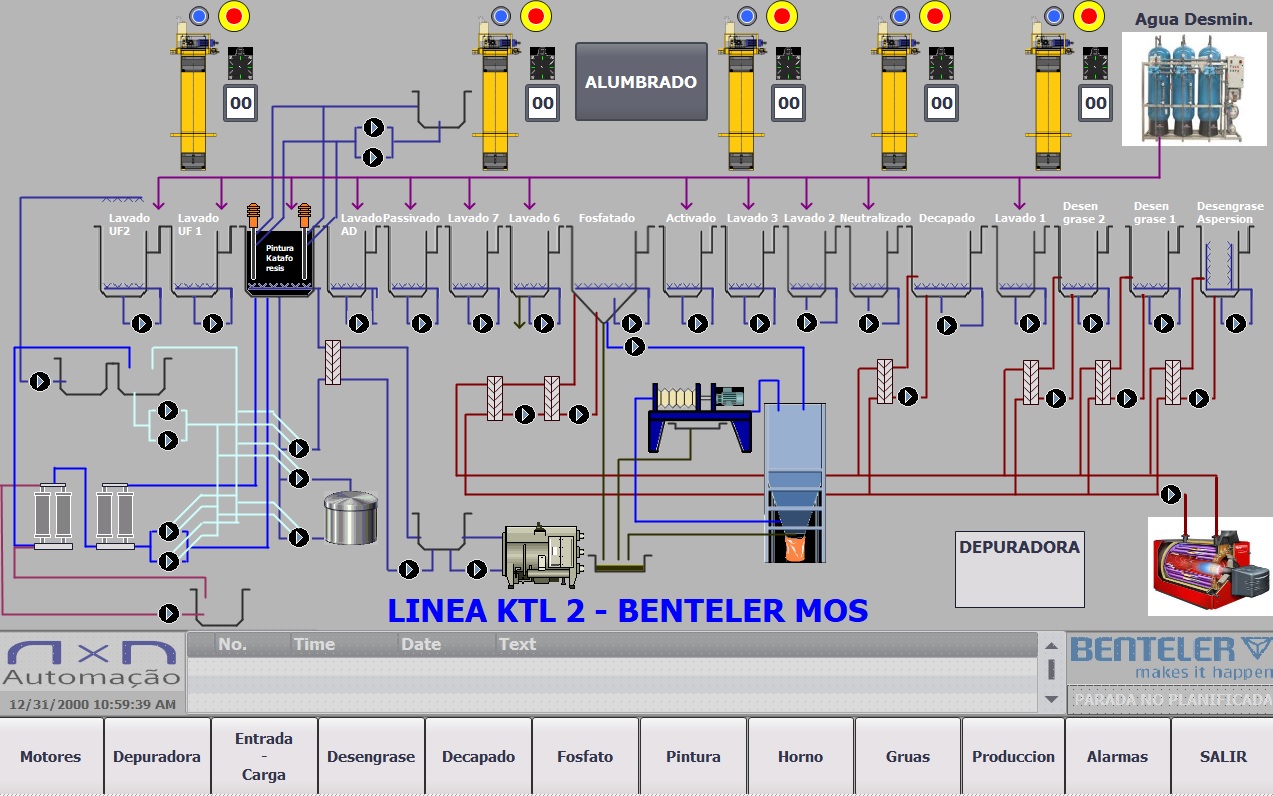Open the red boiler burner graphic
The width and height of the screenshot is (1273, 796).
[x=1210, y=565]
